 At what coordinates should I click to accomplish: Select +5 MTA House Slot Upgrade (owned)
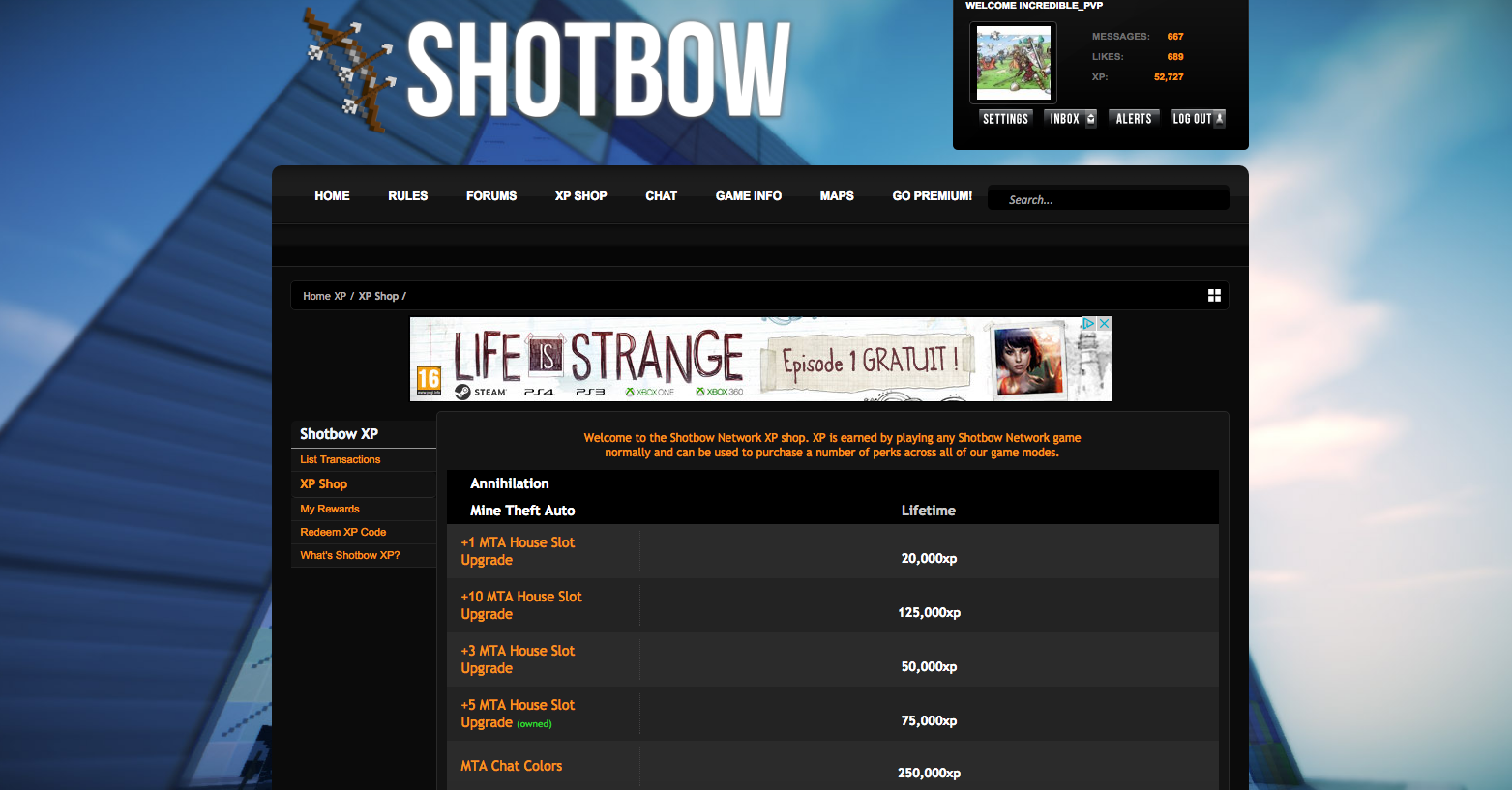(518, 714)
